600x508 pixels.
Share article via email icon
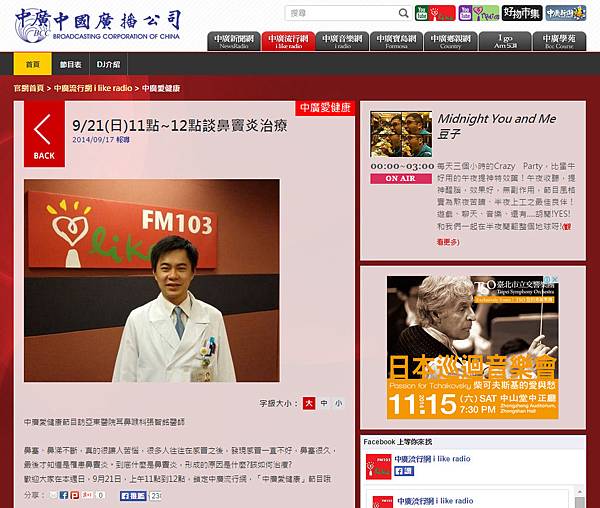[53, 495]
